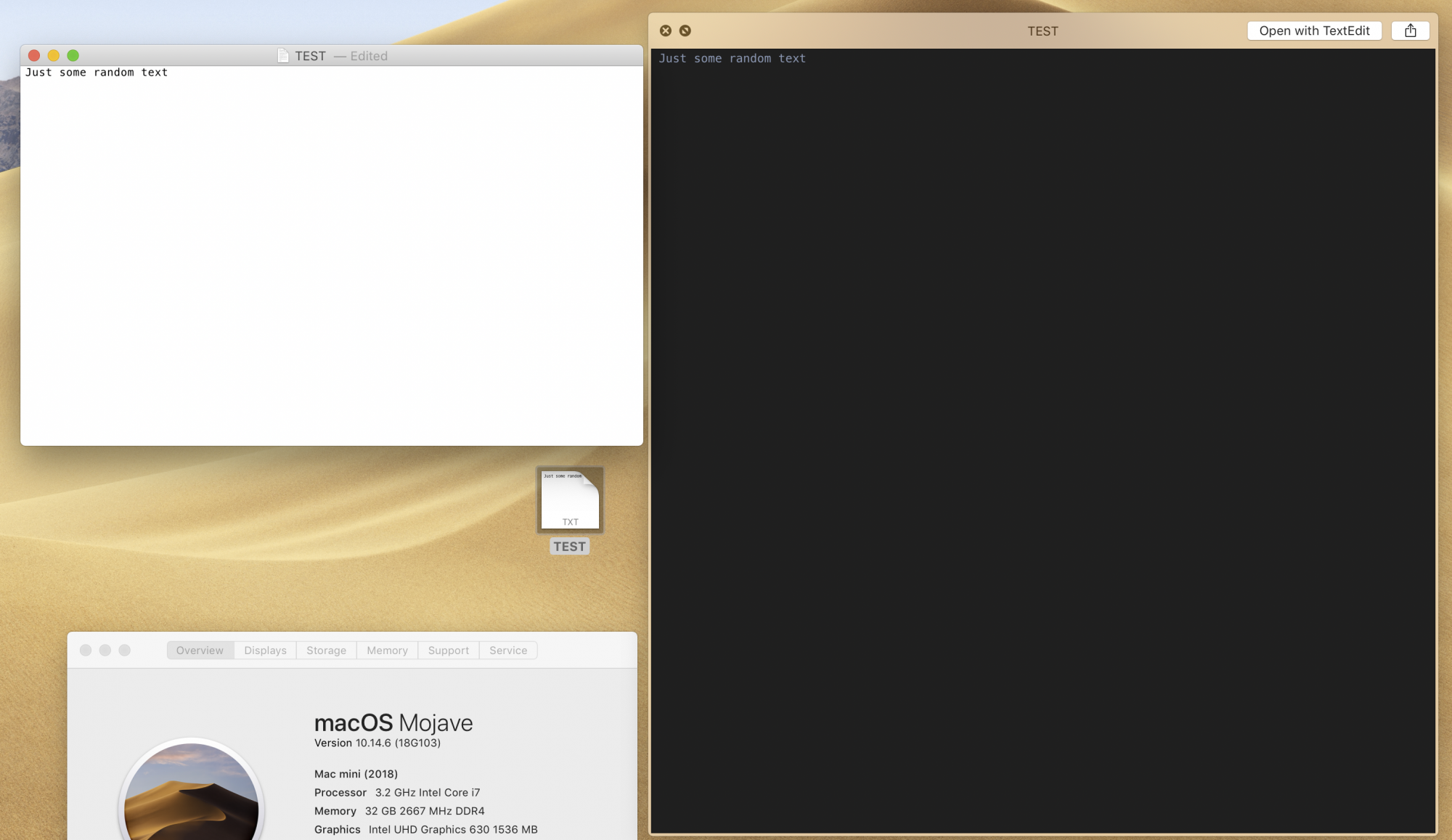Click the version 10.14.6 text

coord(378,743)
